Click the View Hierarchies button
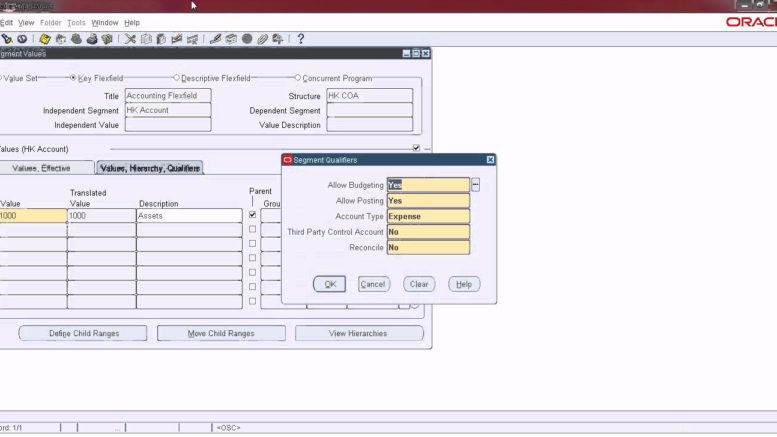Image resolution: width=777 pixels, height=437 pixels. point(358,333)
